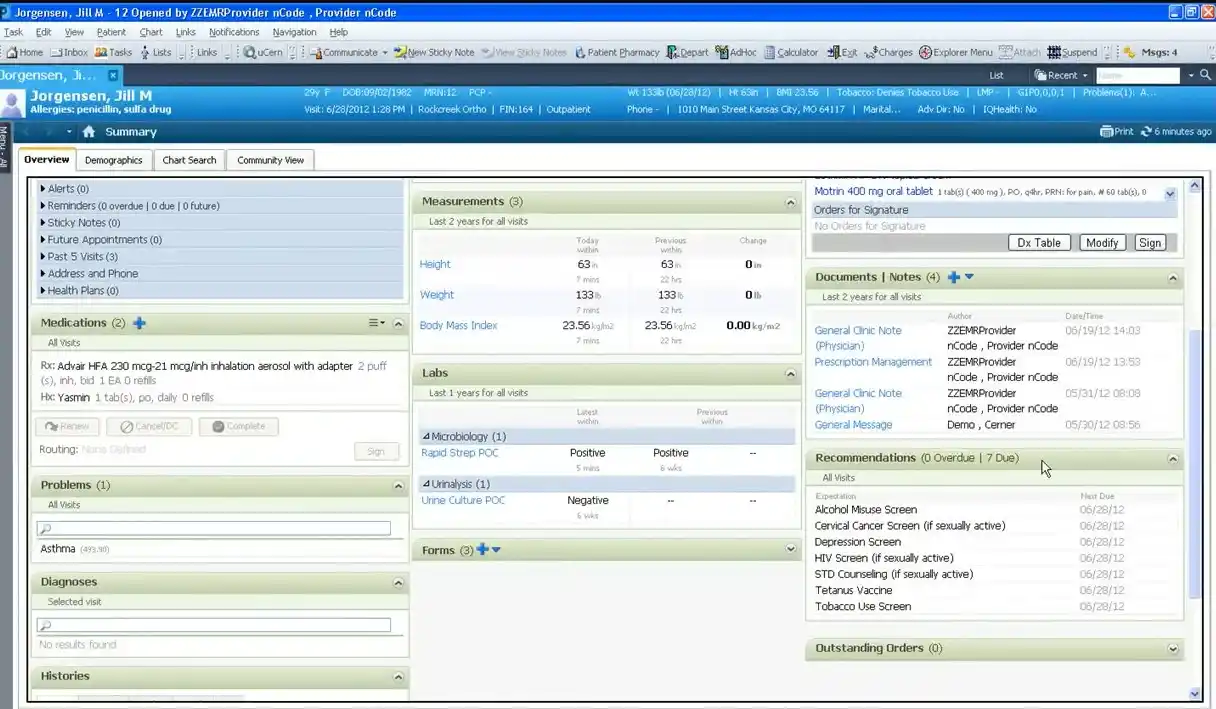Select the Renew option for Advair

pos(65,425)
